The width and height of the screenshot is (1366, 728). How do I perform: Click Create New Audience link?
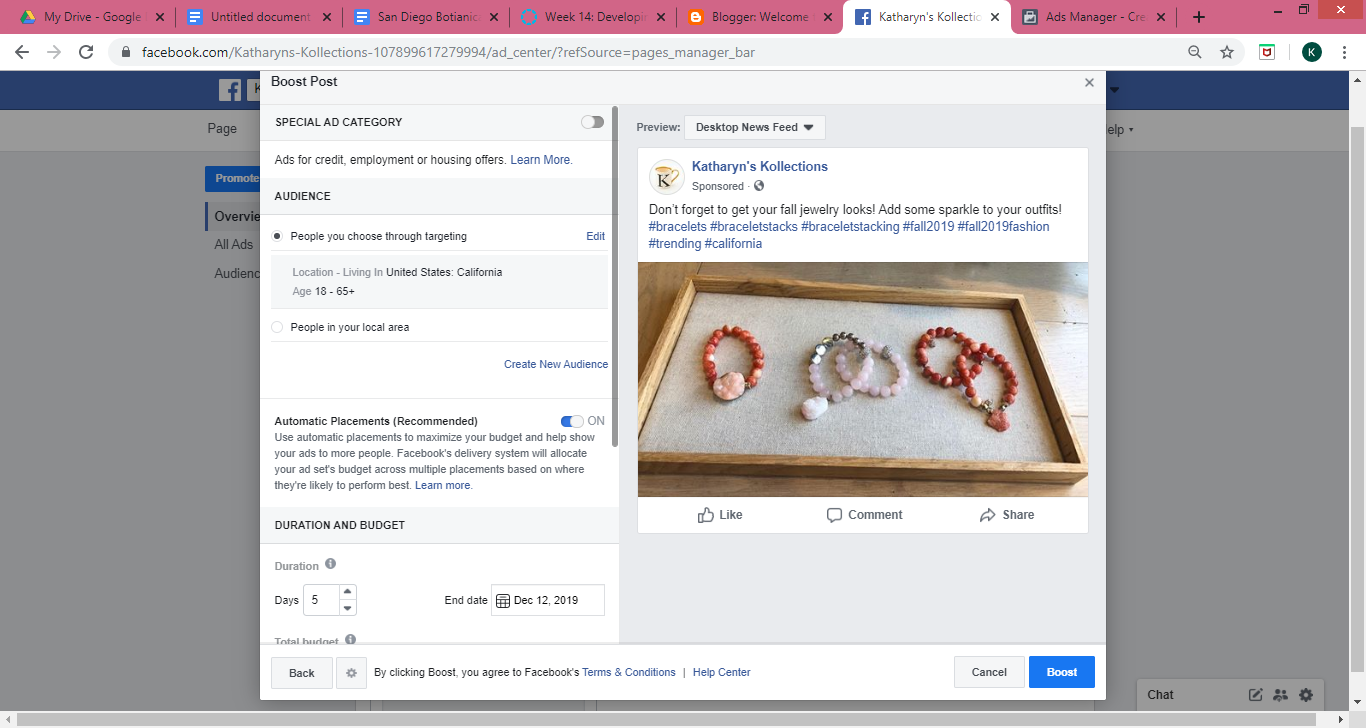(x=556, y=364)
